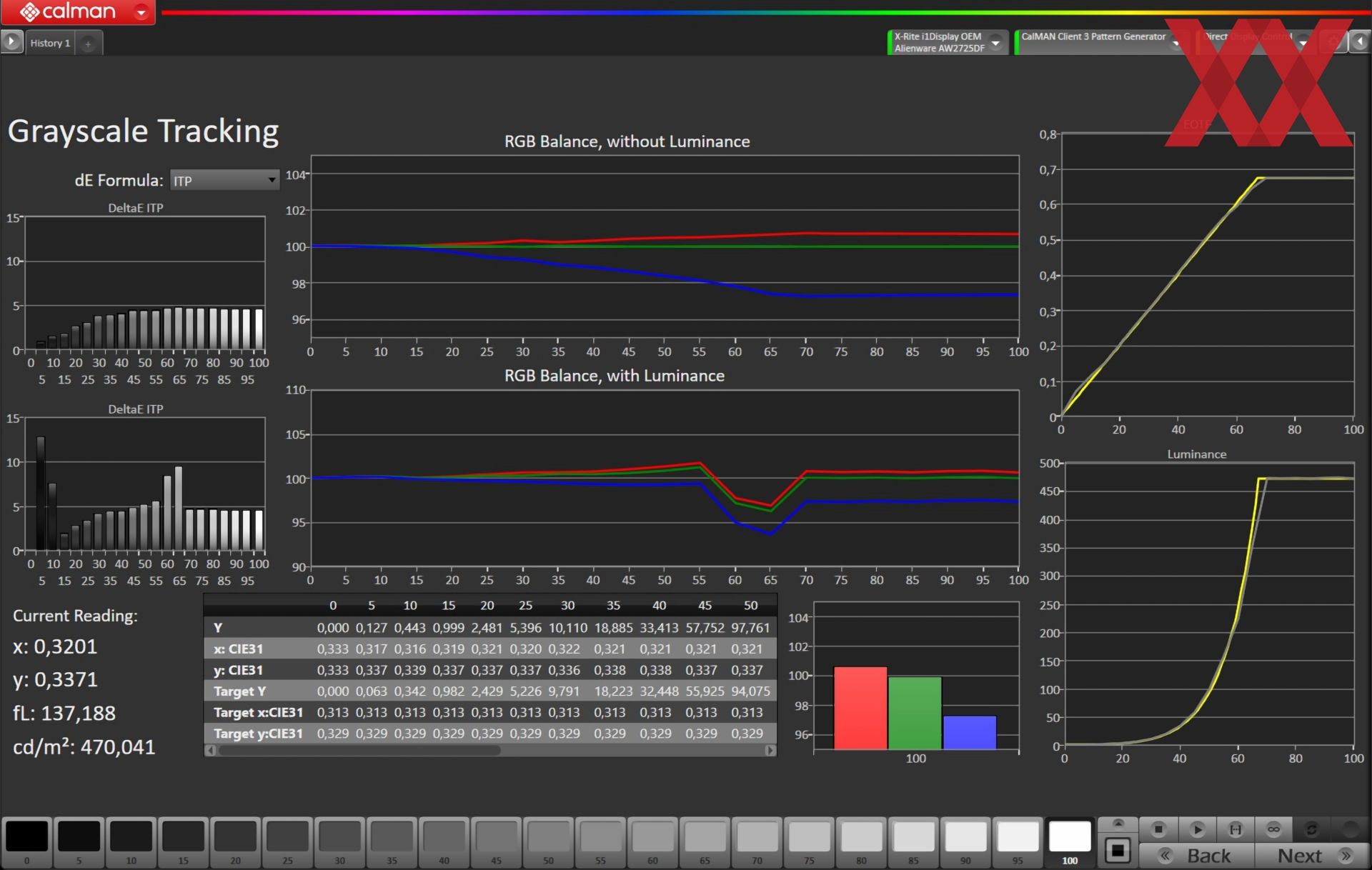
Task: Go to the previous page with Back
Action: click(1197, 855)
